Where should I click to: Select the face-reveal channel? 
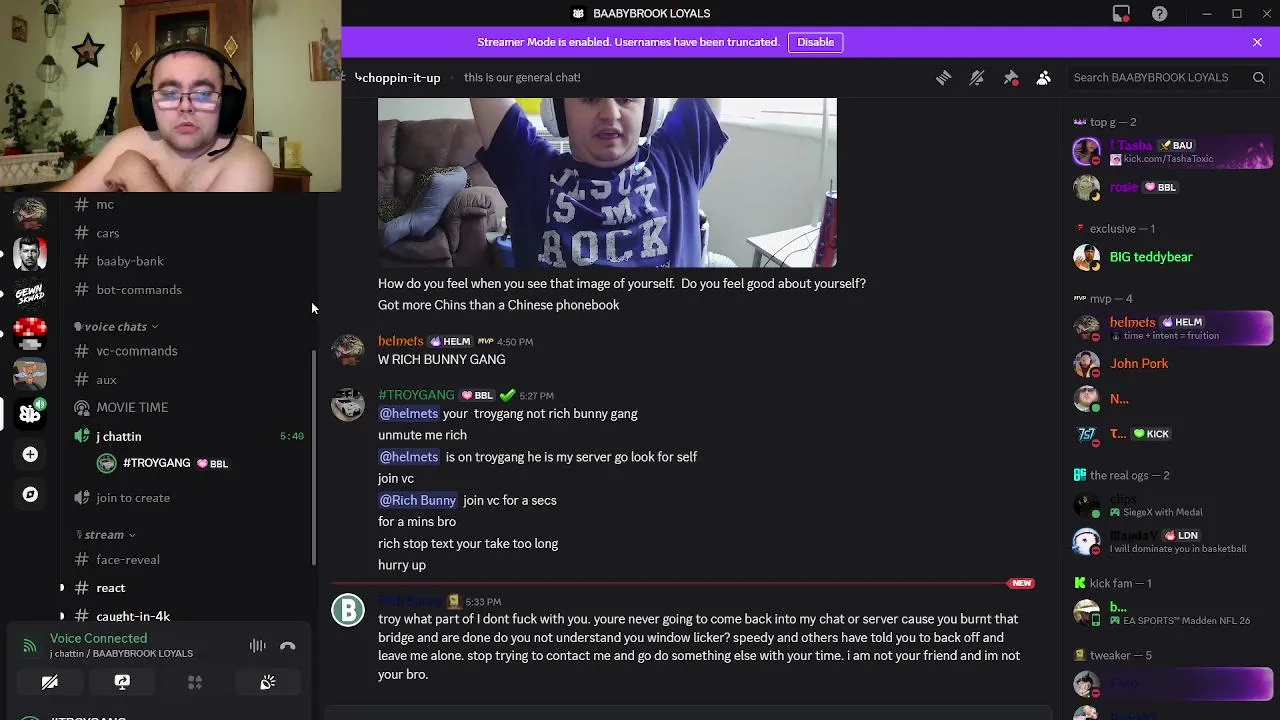[128, 560]
